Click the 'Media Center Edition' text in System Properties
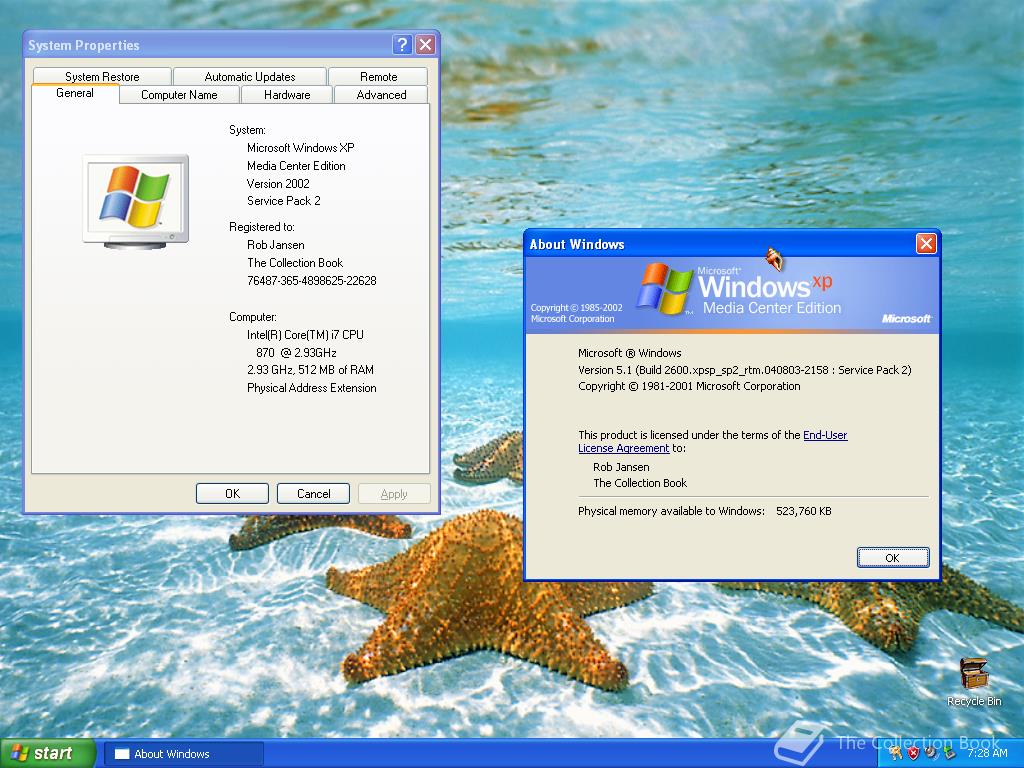The image size is (1024, 768). (x=296, y=166)
